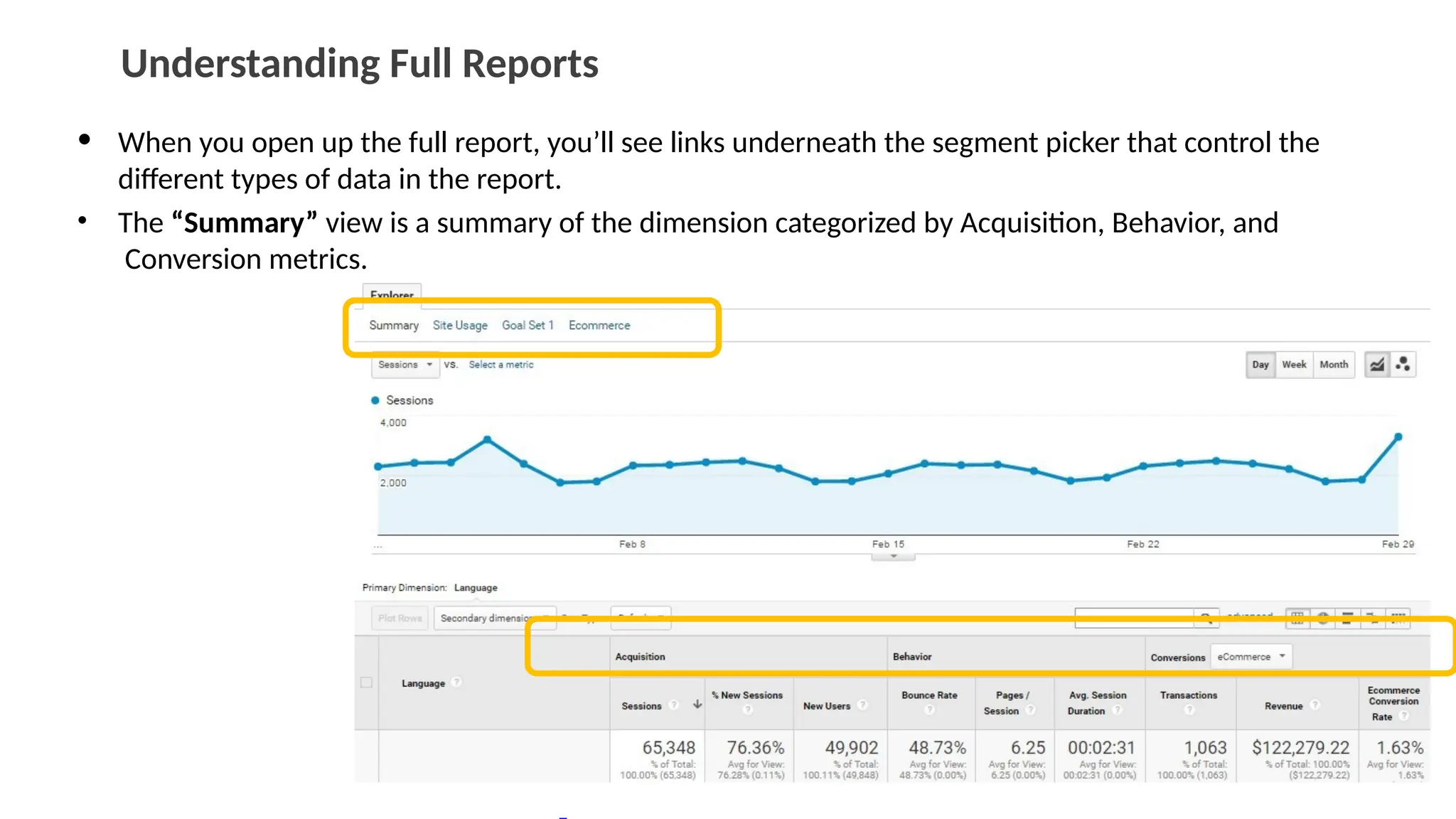Click the 1.63% conversion rate value
1456x819 pixels.
[x=1400, y=747]
